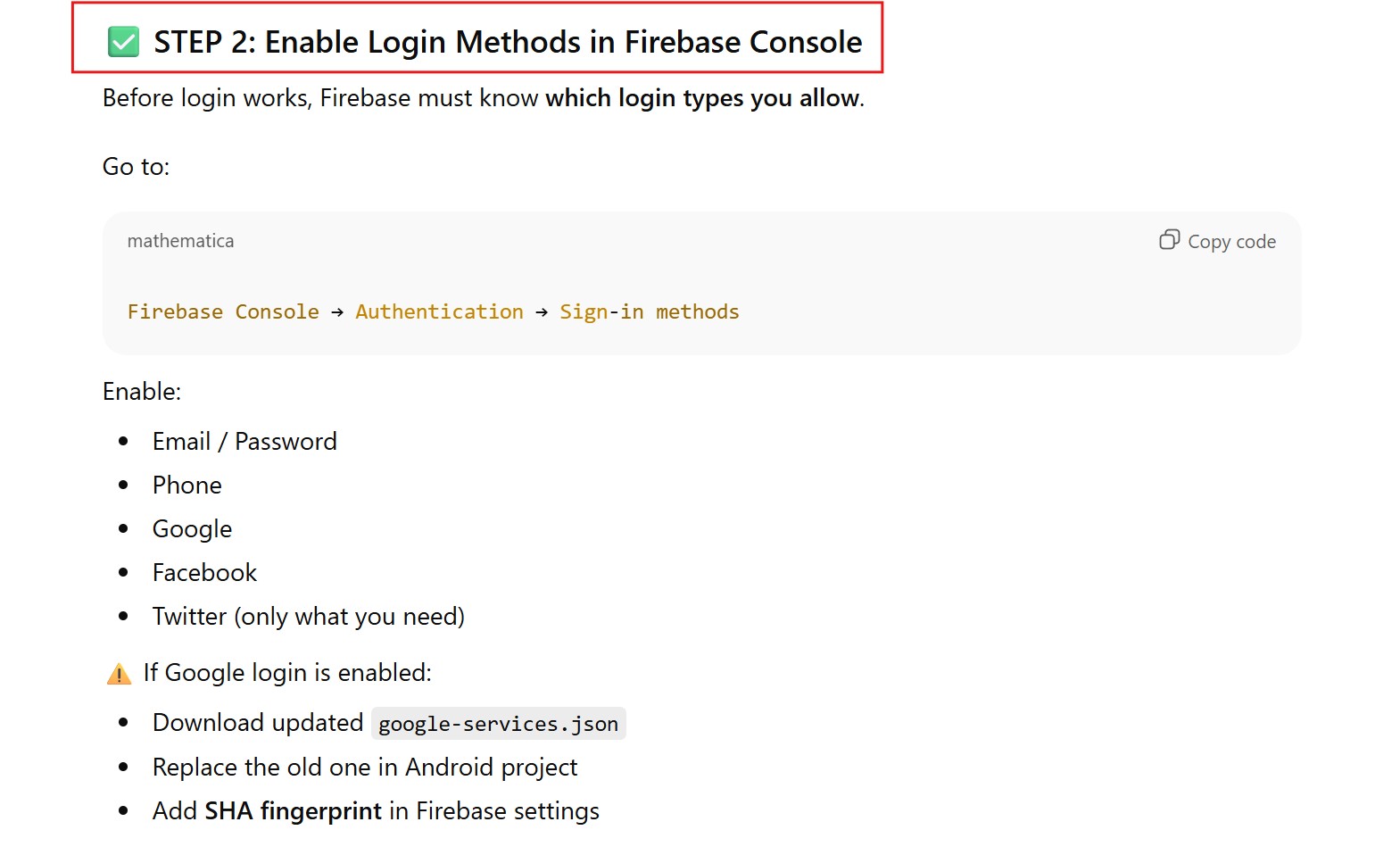The width and height of the screenshot is (1400, 855).
Task: Click the google-services.json inline code
Action: pos(498,724)
